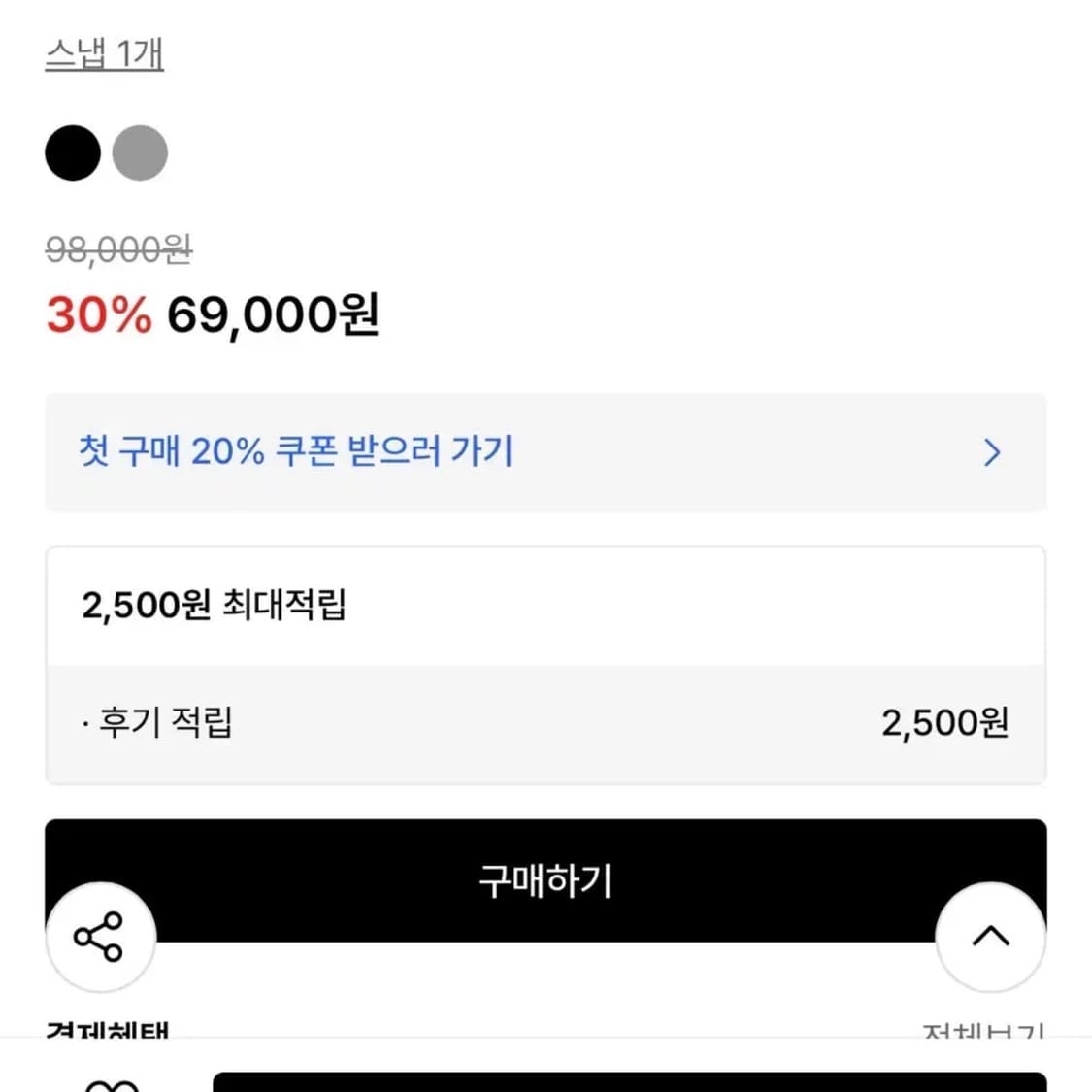This screenshot has height=1092, width=1092.
Task: Toggle the 스냅 1개 selection
Action: (106, 55)
